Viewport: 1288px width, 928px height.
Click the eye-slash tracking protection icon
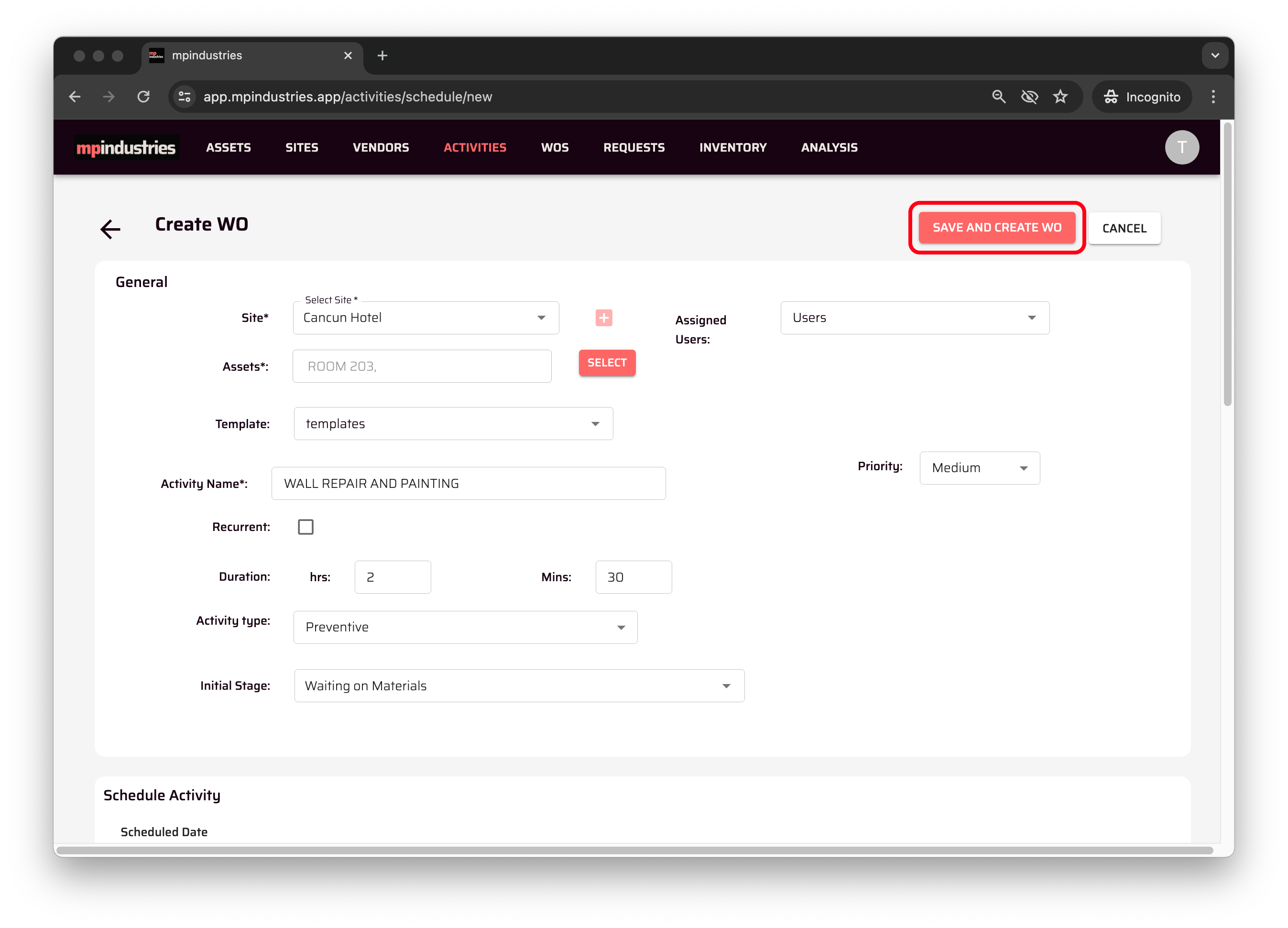(1029, 97)
